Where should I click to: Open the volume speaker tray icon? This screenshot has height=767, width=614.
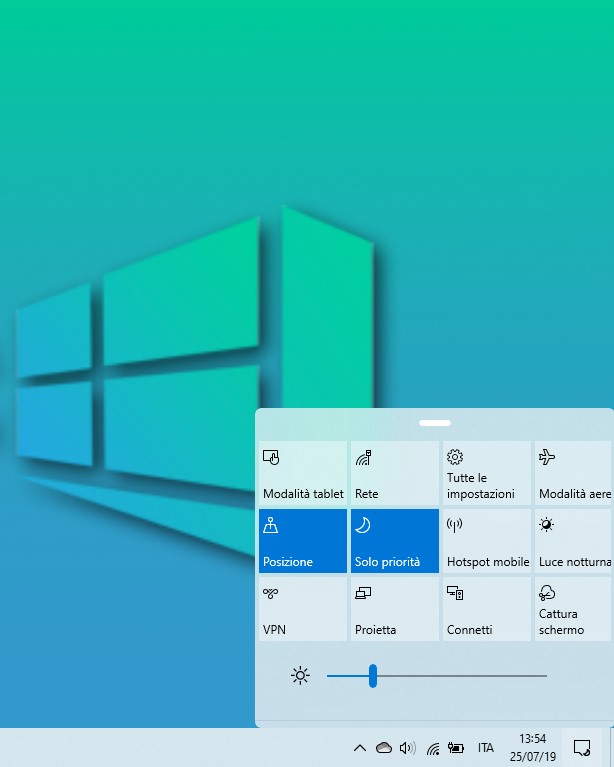[408, 747]
